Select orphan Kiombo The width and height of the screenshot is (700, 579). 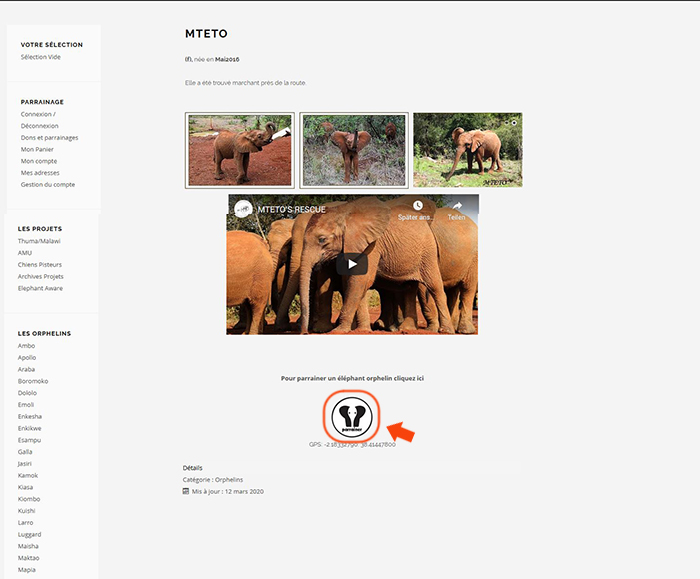pyautogui.click(x=29, y=499)
